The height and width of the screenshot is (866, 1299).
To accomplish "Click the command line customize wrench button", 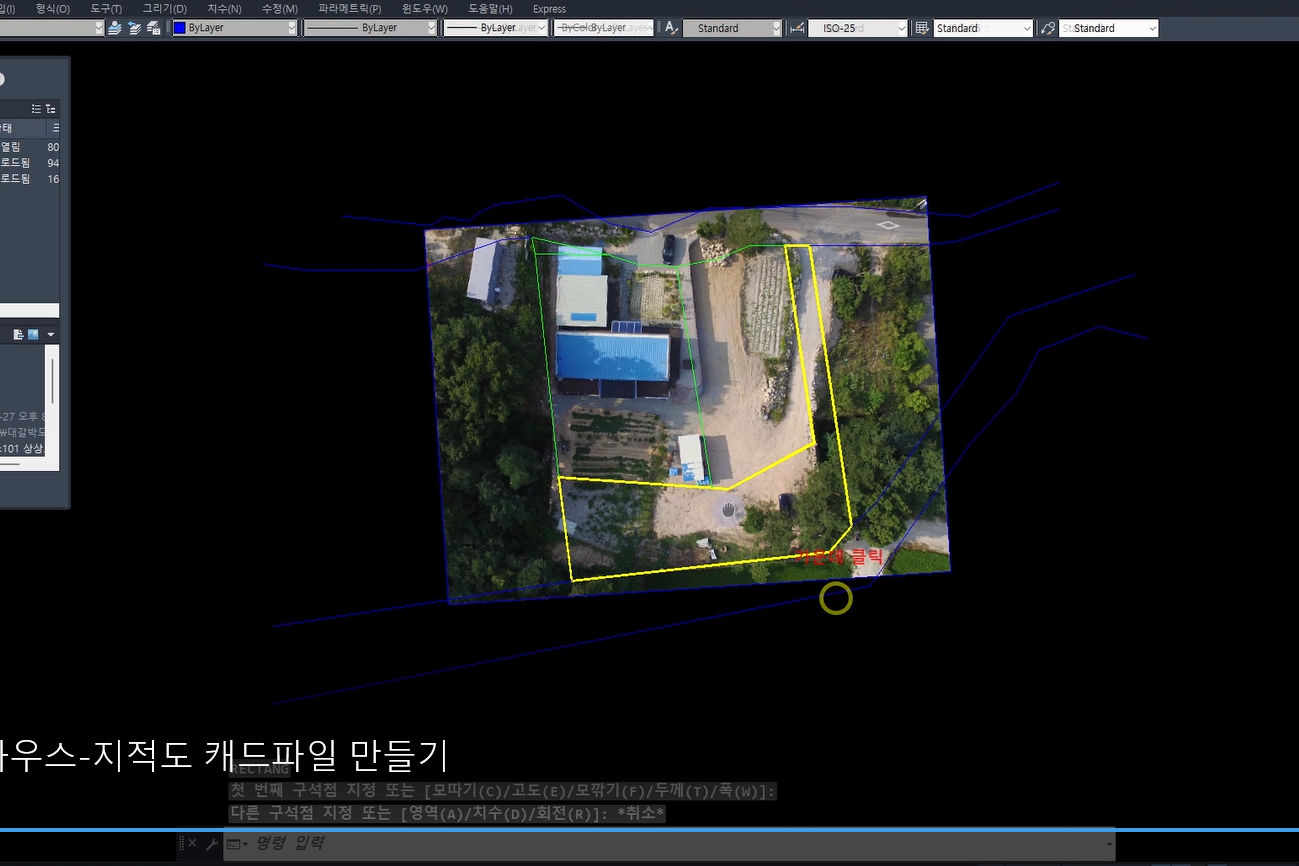I will point(211,843).
